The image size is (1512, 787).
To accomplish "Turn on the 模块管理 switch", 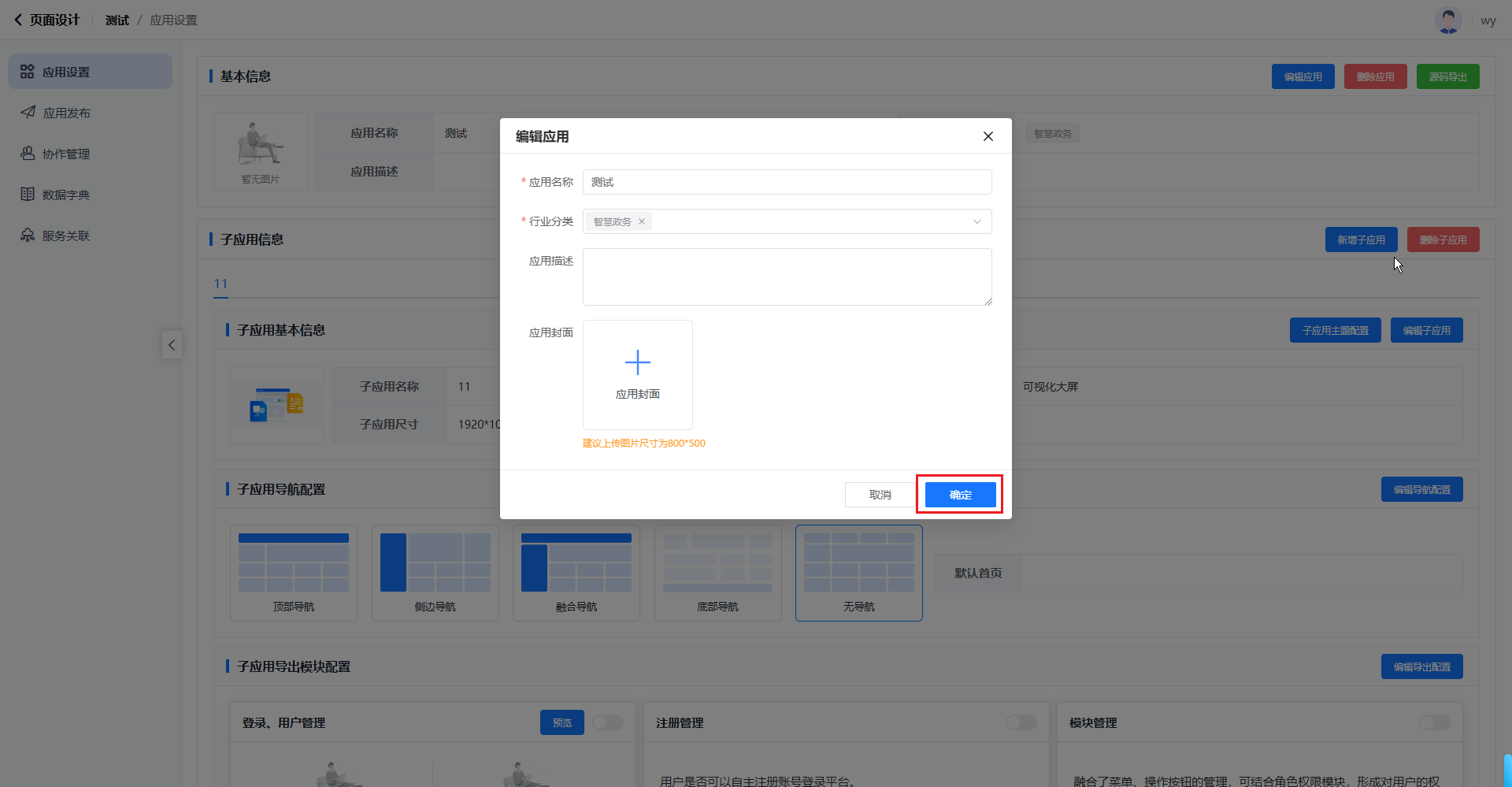I will pos(1434,722).
